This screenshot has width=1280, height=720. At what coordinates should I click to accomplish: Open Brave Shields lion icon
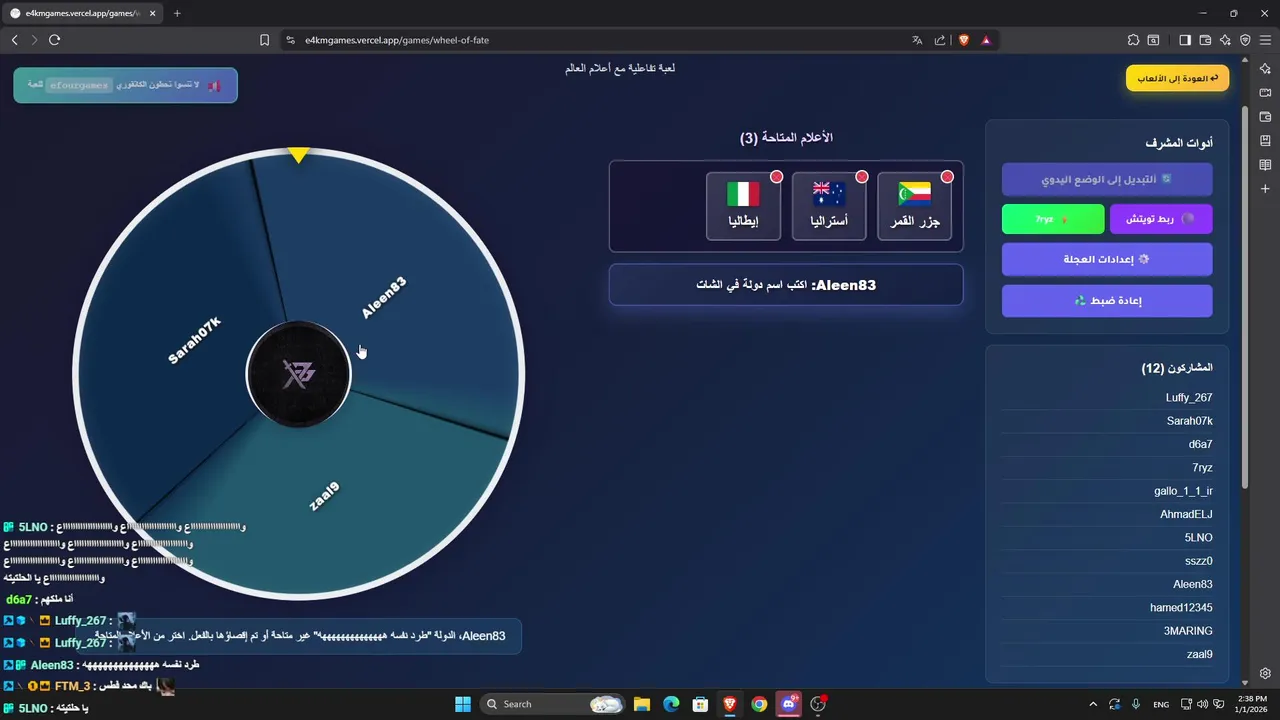tap(964, 40)
